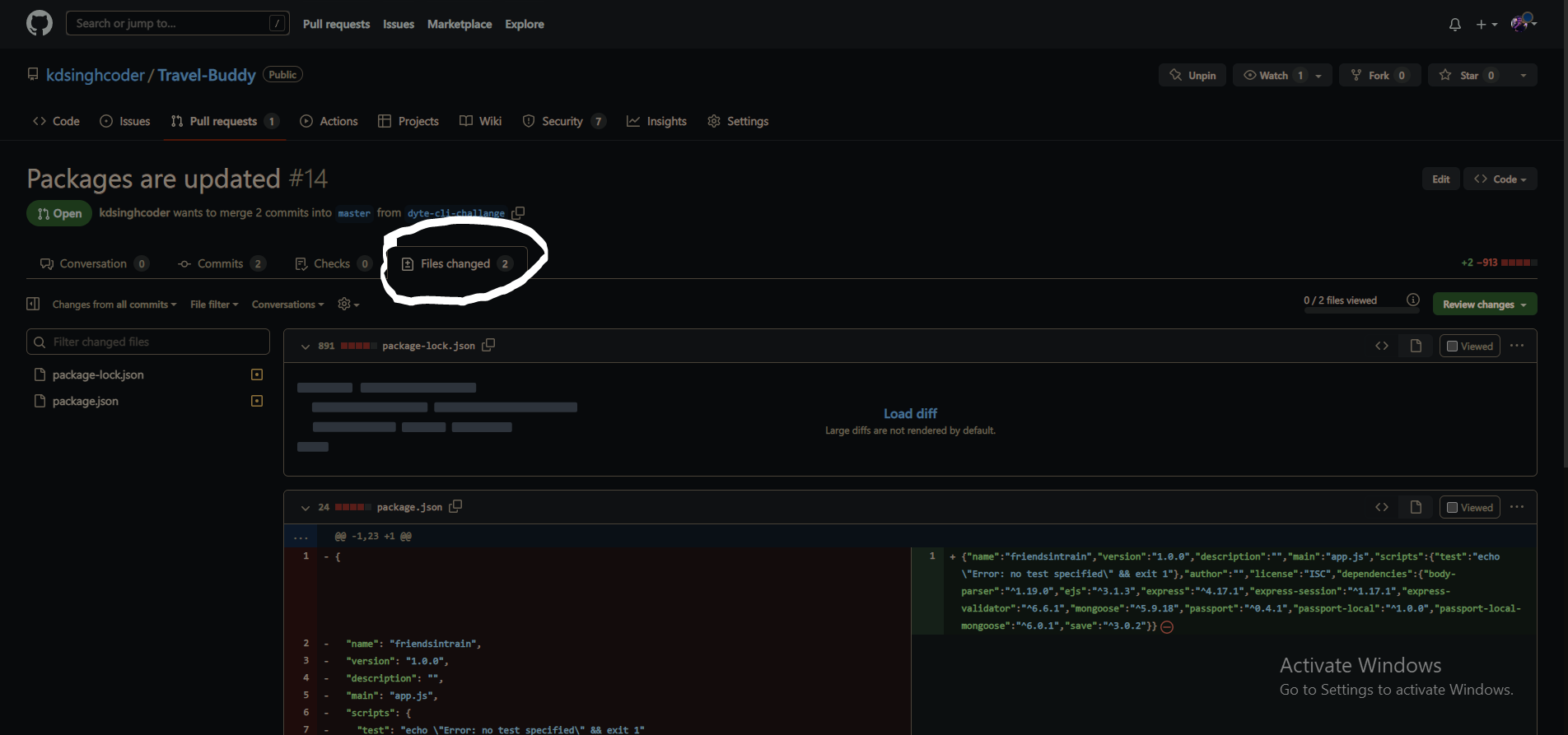Open Marketplace in top navigation

click(x=460, y=24)
